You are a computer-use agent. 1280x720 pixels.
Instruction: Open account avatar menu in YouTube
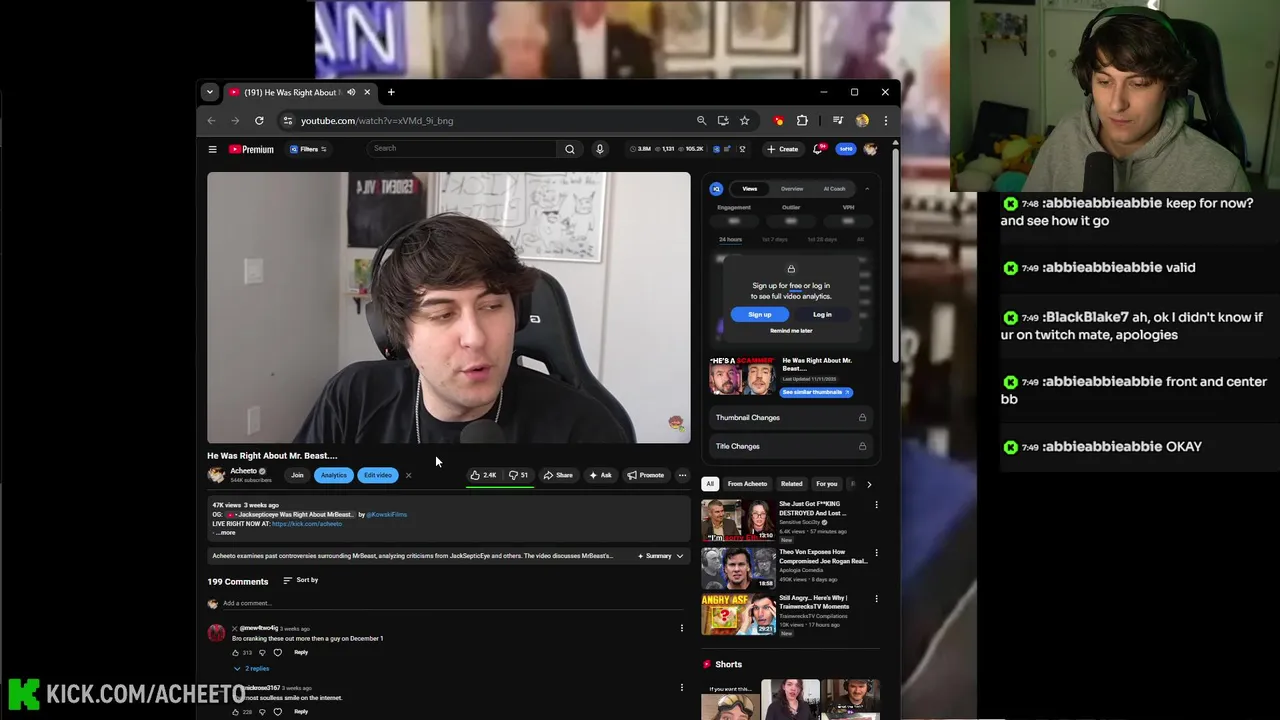pos(870,149)
